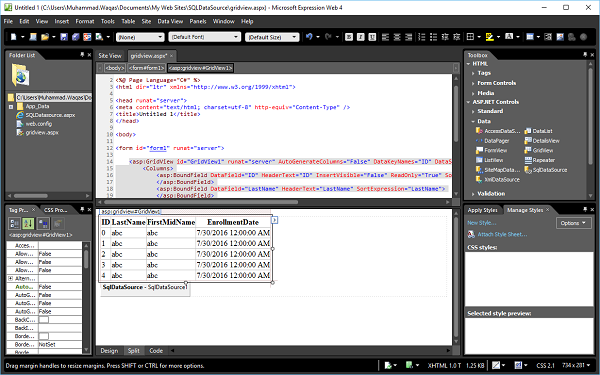This screenshot has height=375, width=600.
Task: Click the Highlight color icon
Action: click(489, 37)
